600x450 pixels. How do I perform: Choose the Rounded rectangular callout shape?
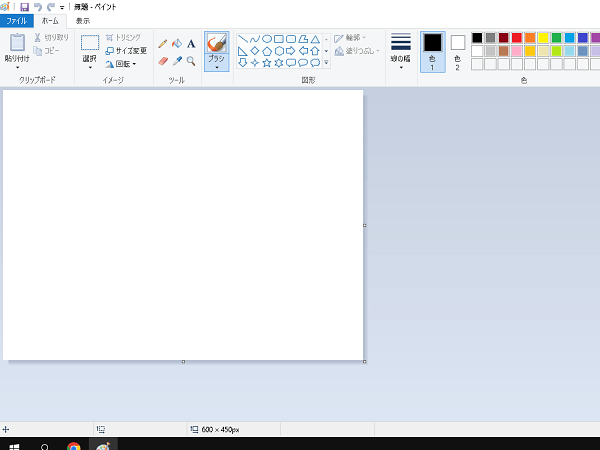[291, 63]
